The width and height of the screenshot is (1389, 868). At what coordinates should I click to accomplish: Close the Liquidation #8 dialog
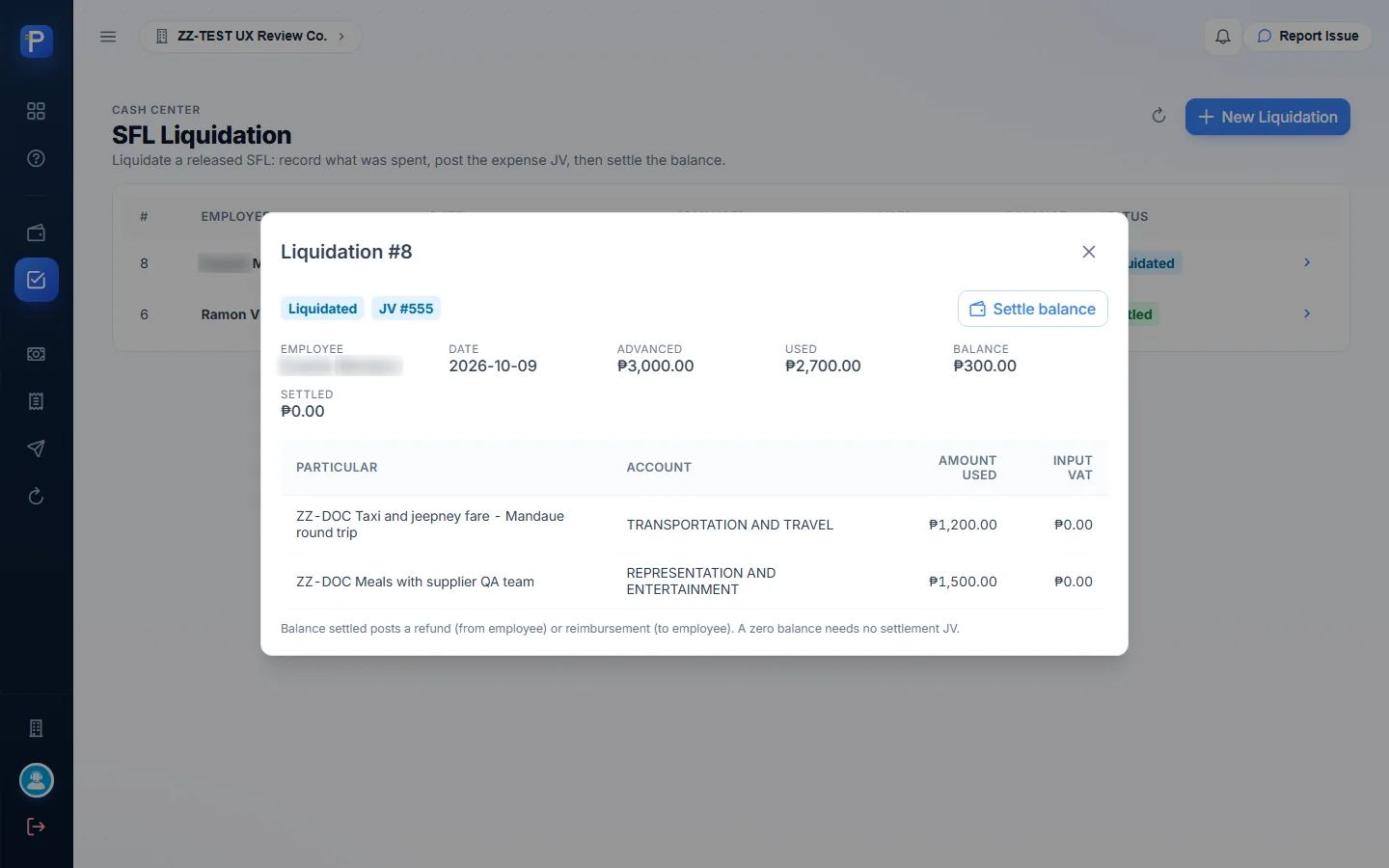pos(1089,252)
